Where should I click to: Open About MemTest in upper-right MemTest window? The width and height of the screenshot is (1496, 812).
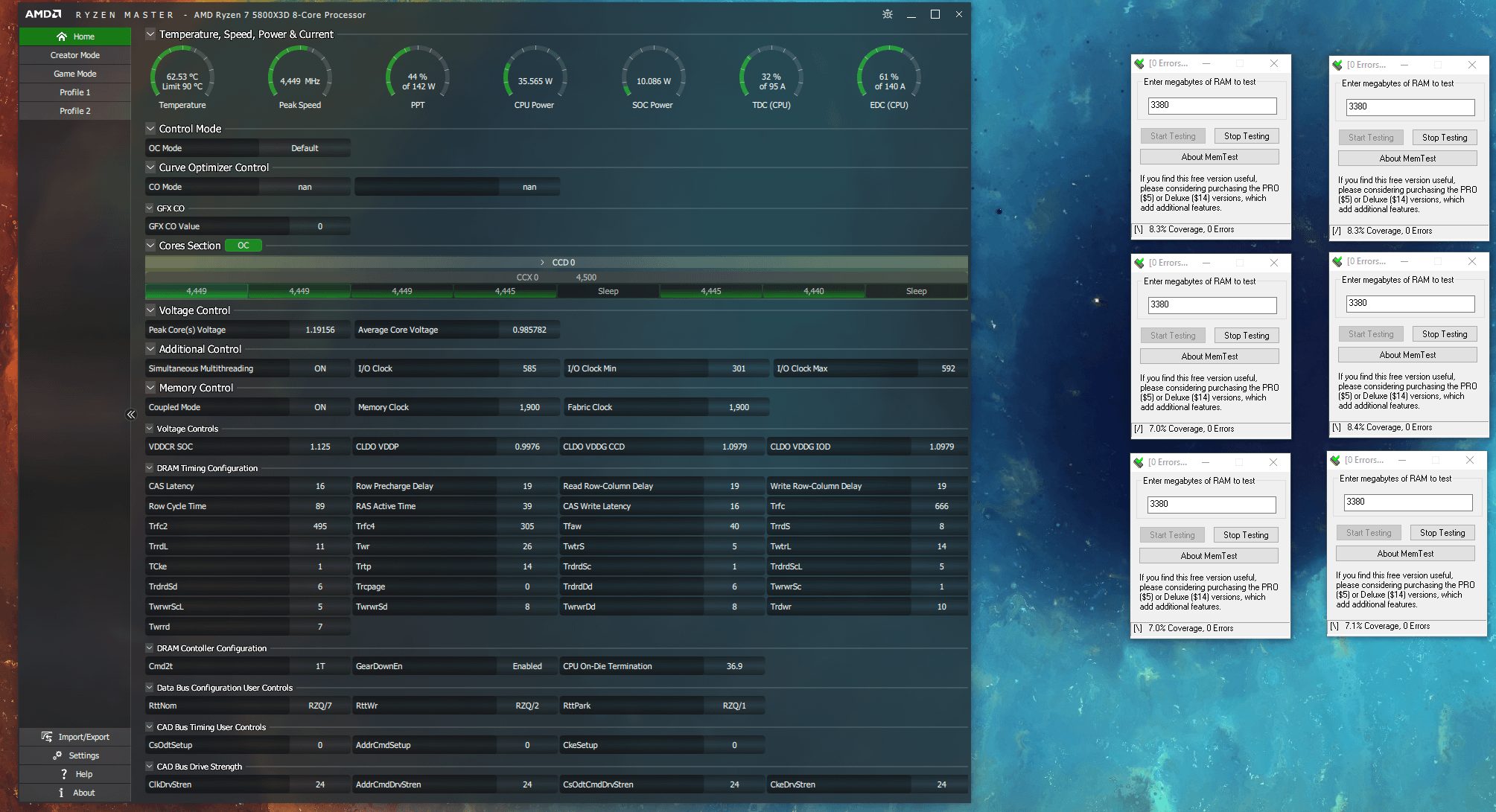click(x=1407, y=159)
